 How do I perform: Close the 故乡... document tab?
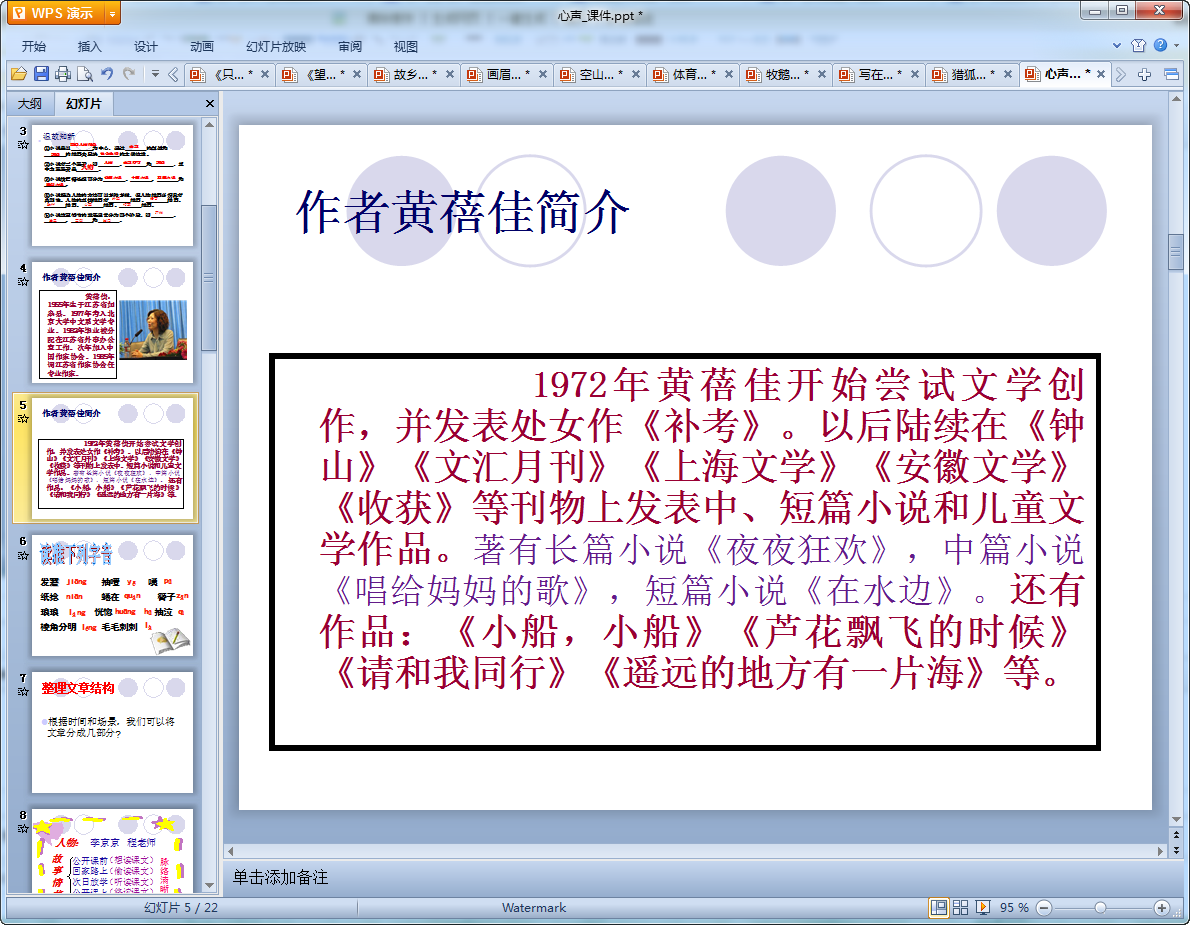[450, 74]
